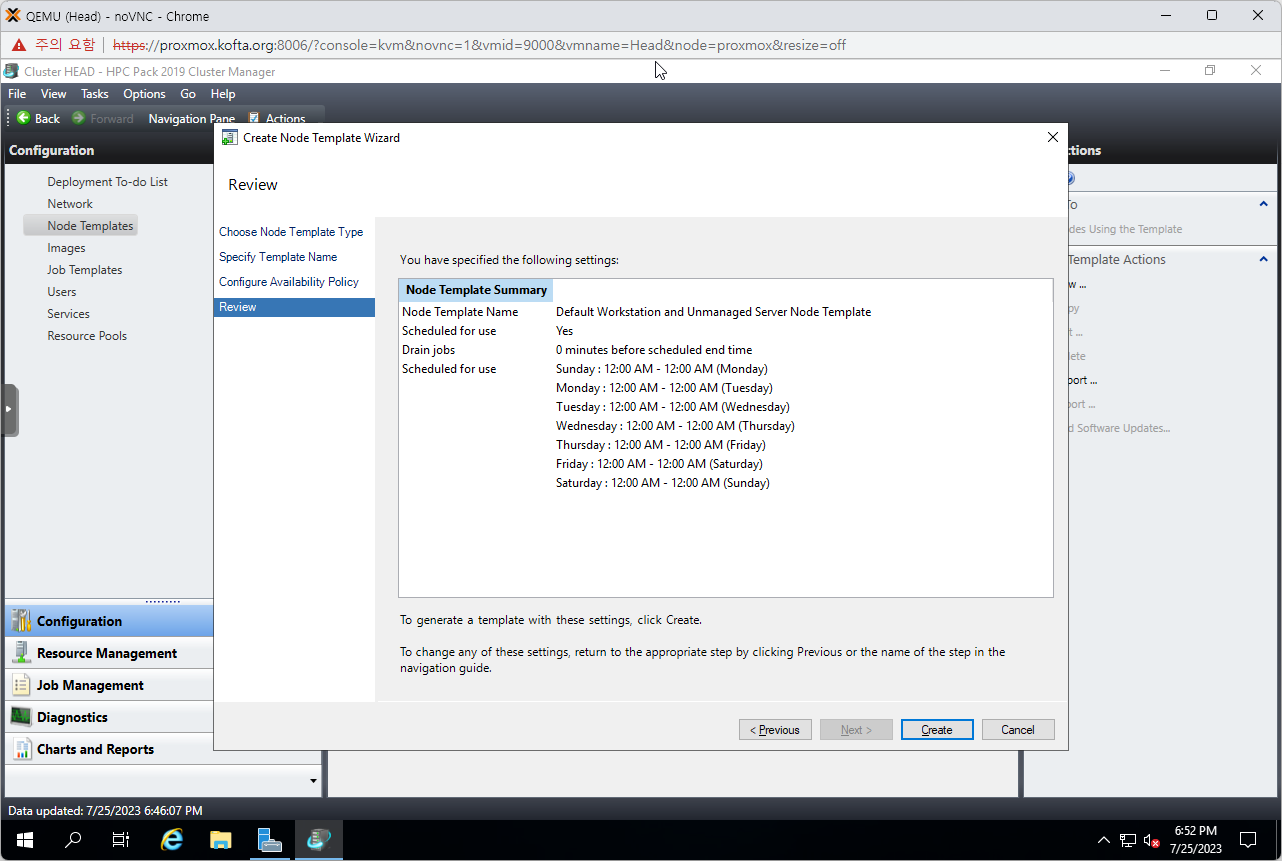Open the Configuration pane icon
The height and width of the screenshot is (861, 1282).
(21, 621)
